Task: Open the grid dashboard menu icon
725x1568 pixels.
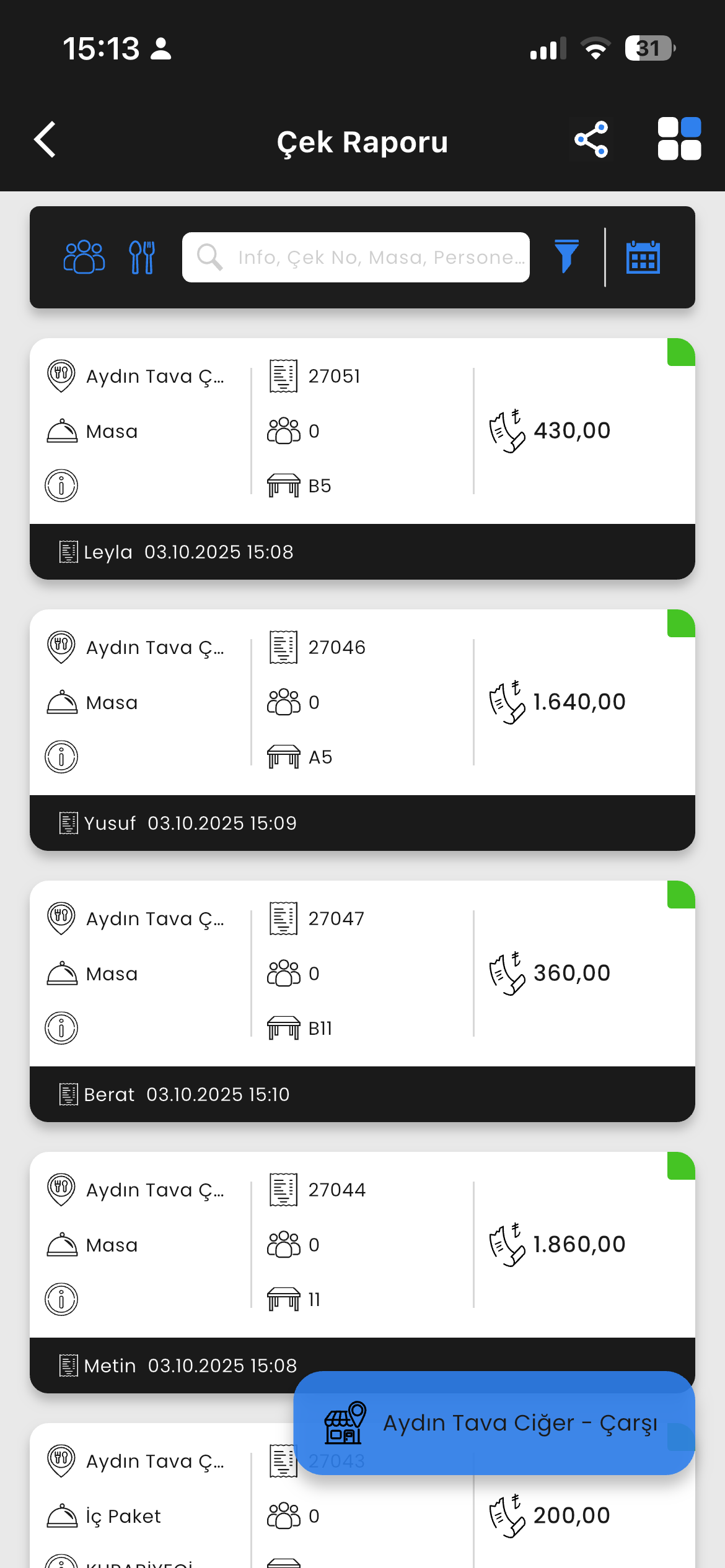Action: 679,139
